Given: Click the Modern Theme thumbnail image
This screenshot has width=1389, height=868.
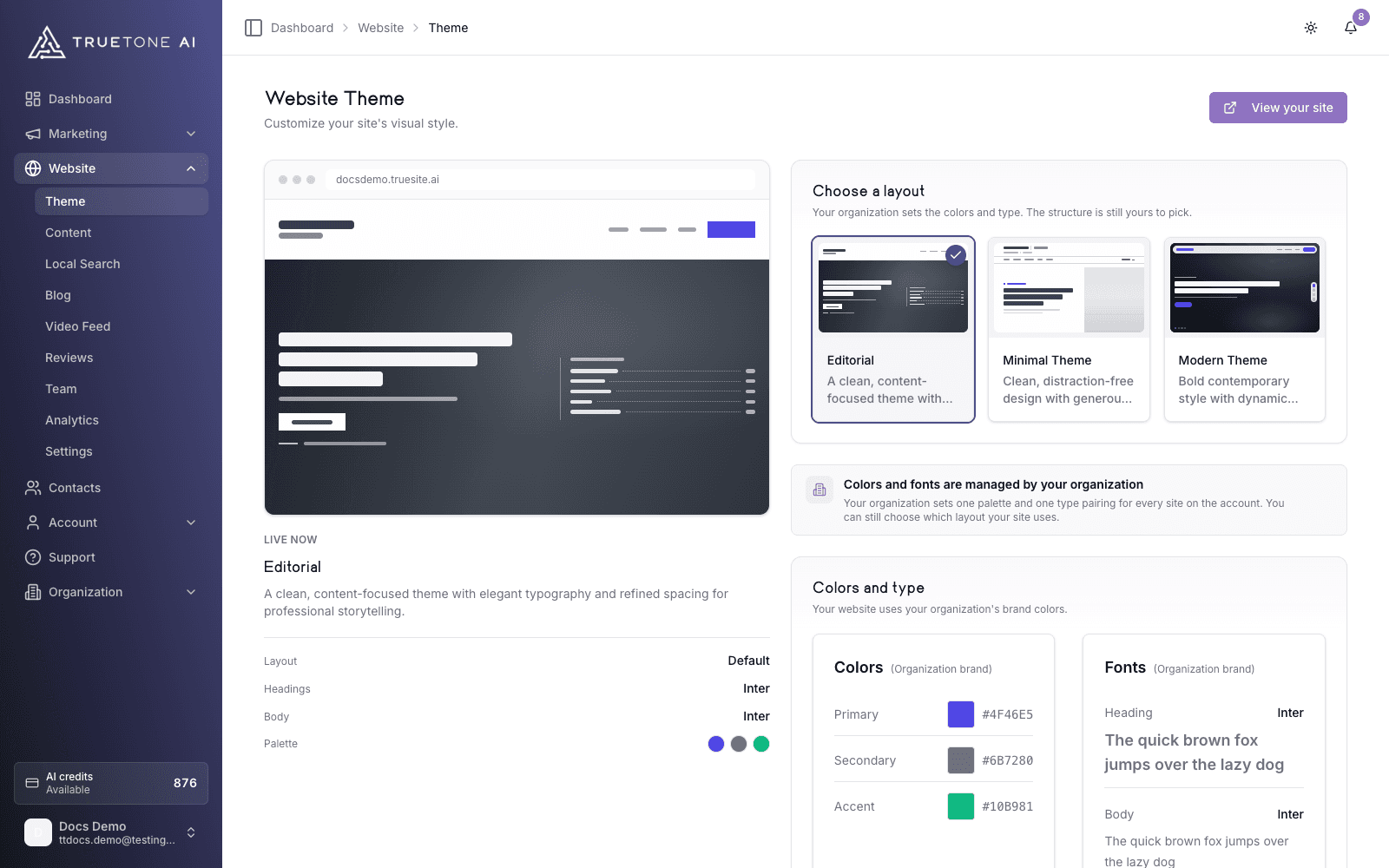Looking at the screenshot, I should coord(1245,288).
